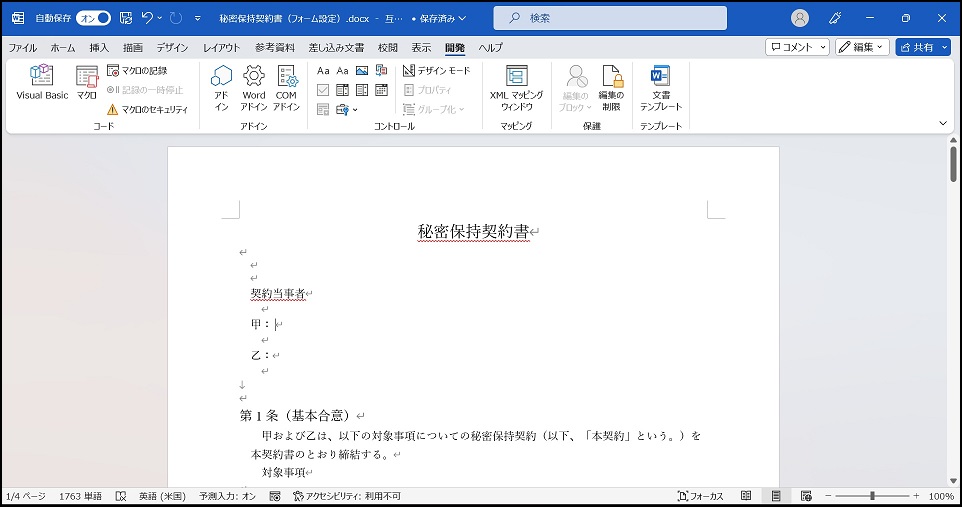
Task: Show the 1763 単語 word count
Action: coord(80,496)
